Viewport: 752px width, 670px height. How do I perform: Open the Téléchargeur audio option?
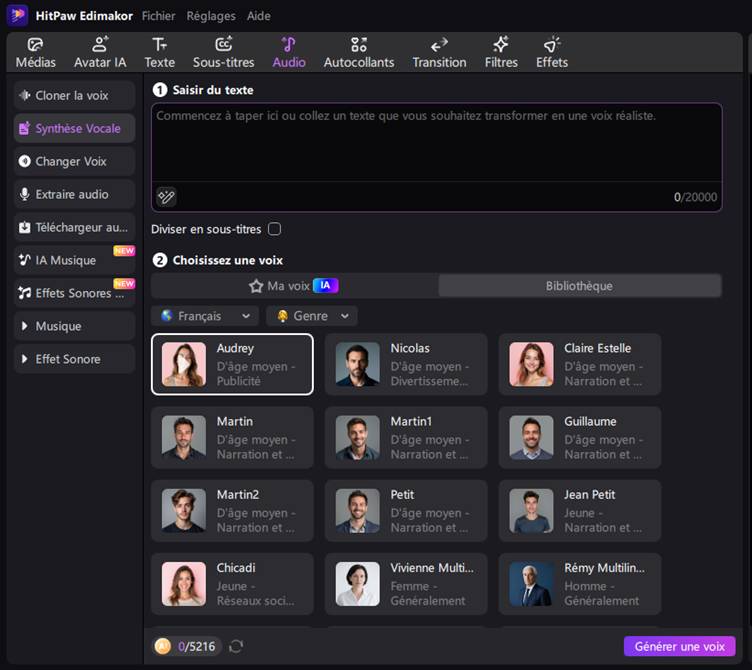[x=74, y=227]
